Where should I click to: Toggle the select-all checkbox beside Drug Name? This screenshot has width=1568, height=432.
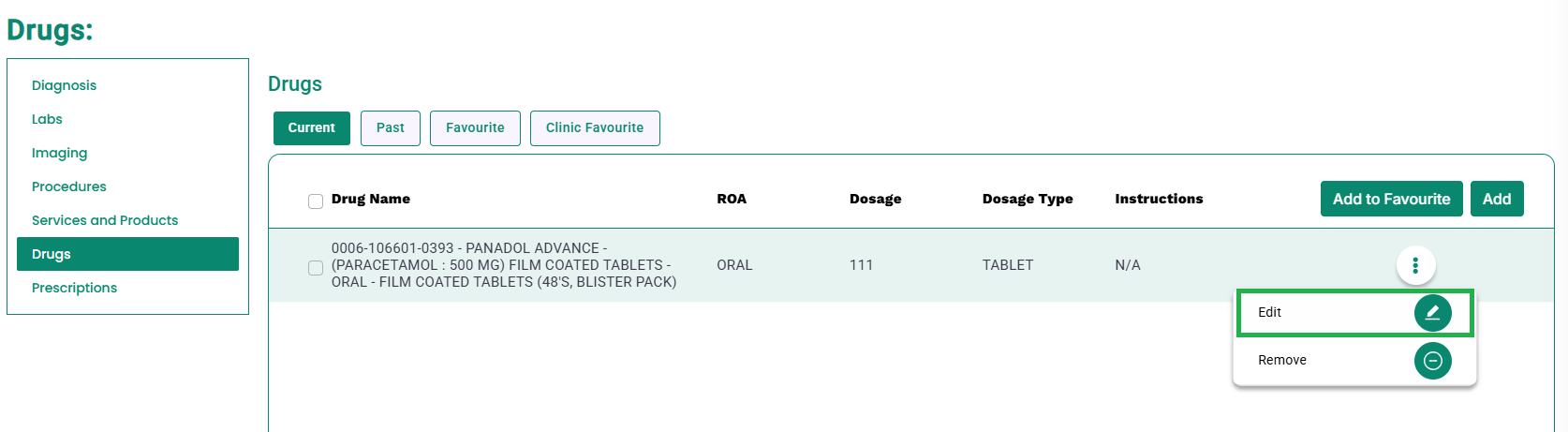click(316, 201)
